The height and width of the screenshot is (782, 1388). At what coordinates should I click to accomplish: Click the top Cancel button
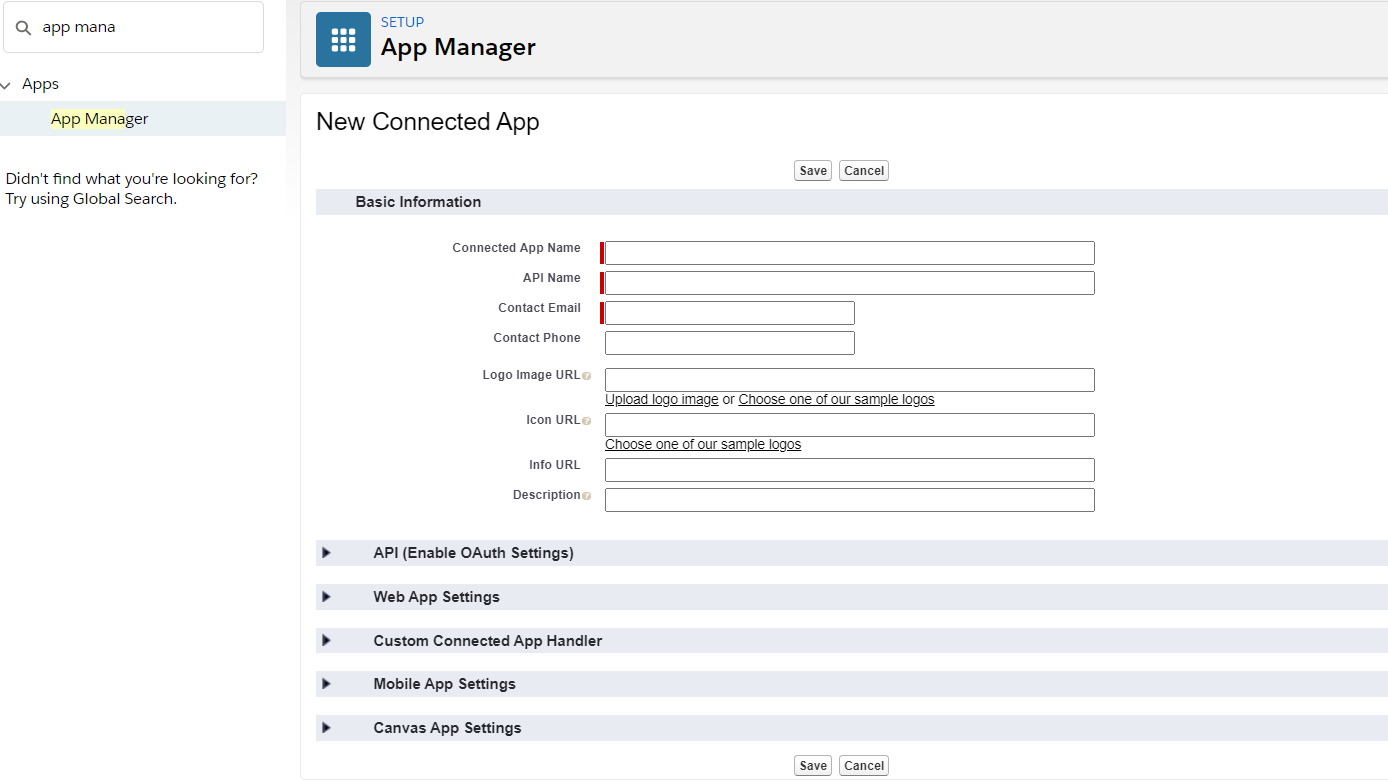tap(864, 171)
